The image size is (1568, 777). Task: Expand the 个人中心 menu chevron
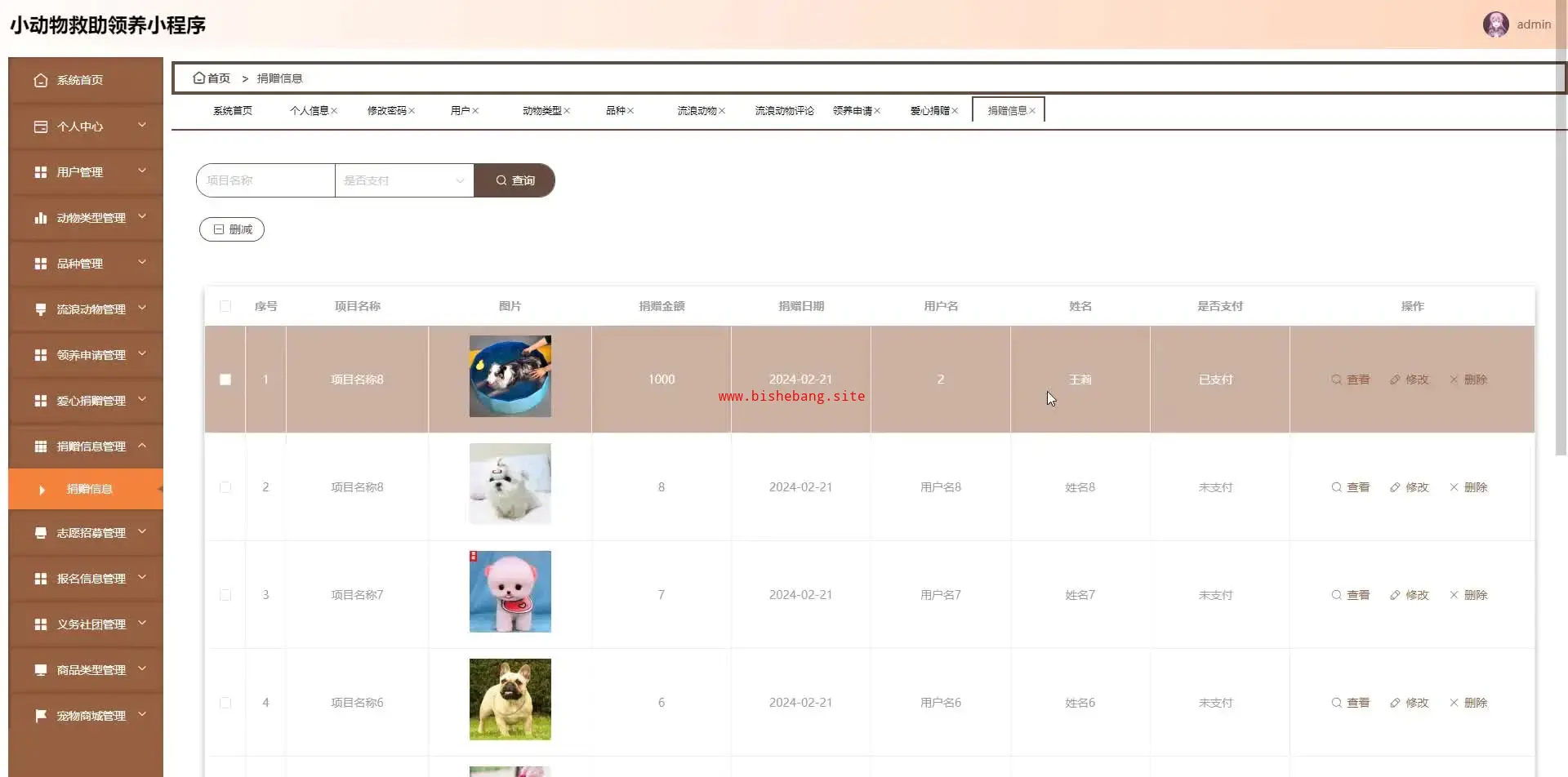142,125
